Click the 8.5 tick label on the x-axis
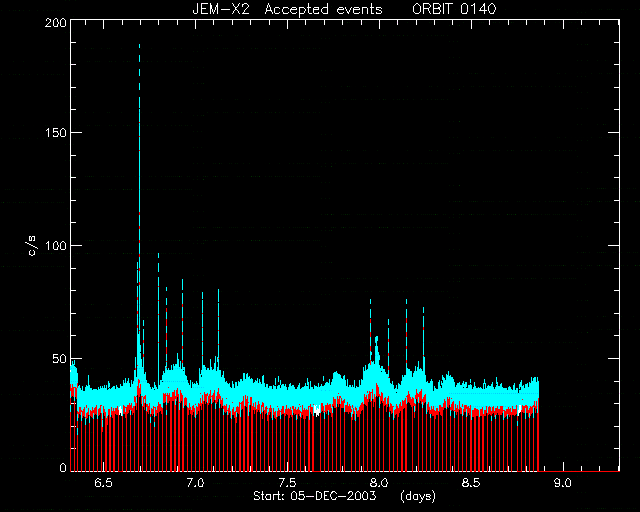 (x=471, y=483)
